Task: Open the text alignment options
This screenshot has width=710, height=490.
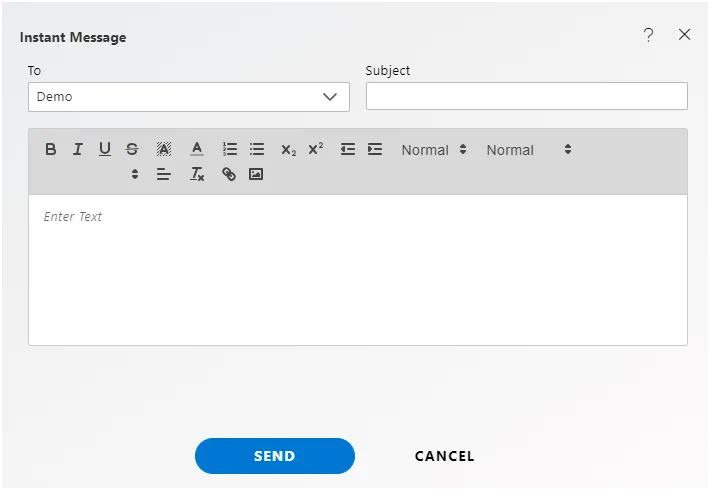Action: tap(163, 174)
